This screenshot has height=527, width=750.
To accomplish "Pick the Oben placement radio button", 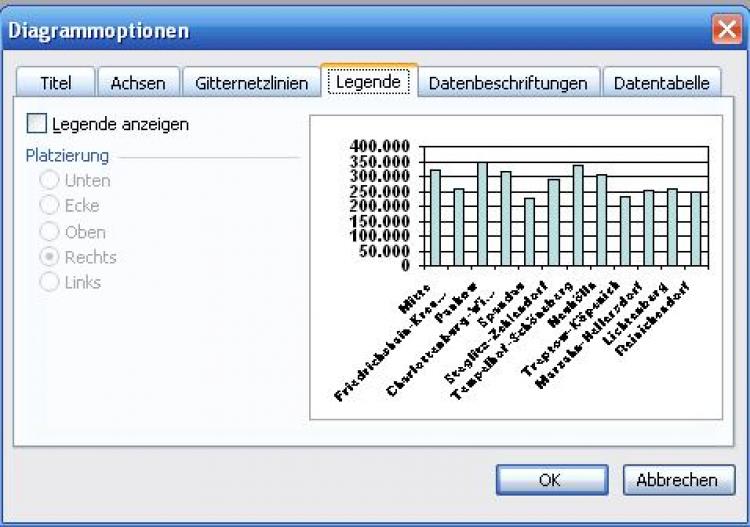I will [x=49, y=232].
